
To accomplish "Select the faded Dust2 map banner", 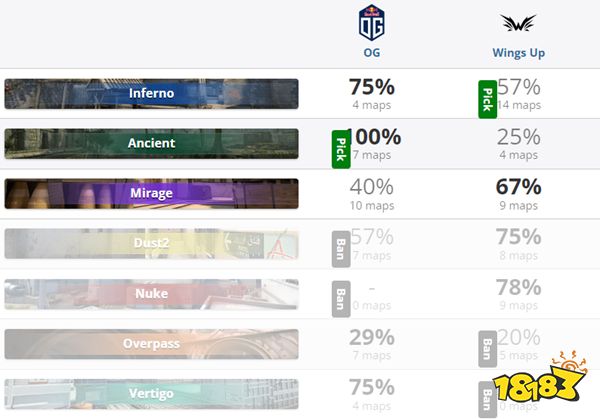I will point(152,244).
